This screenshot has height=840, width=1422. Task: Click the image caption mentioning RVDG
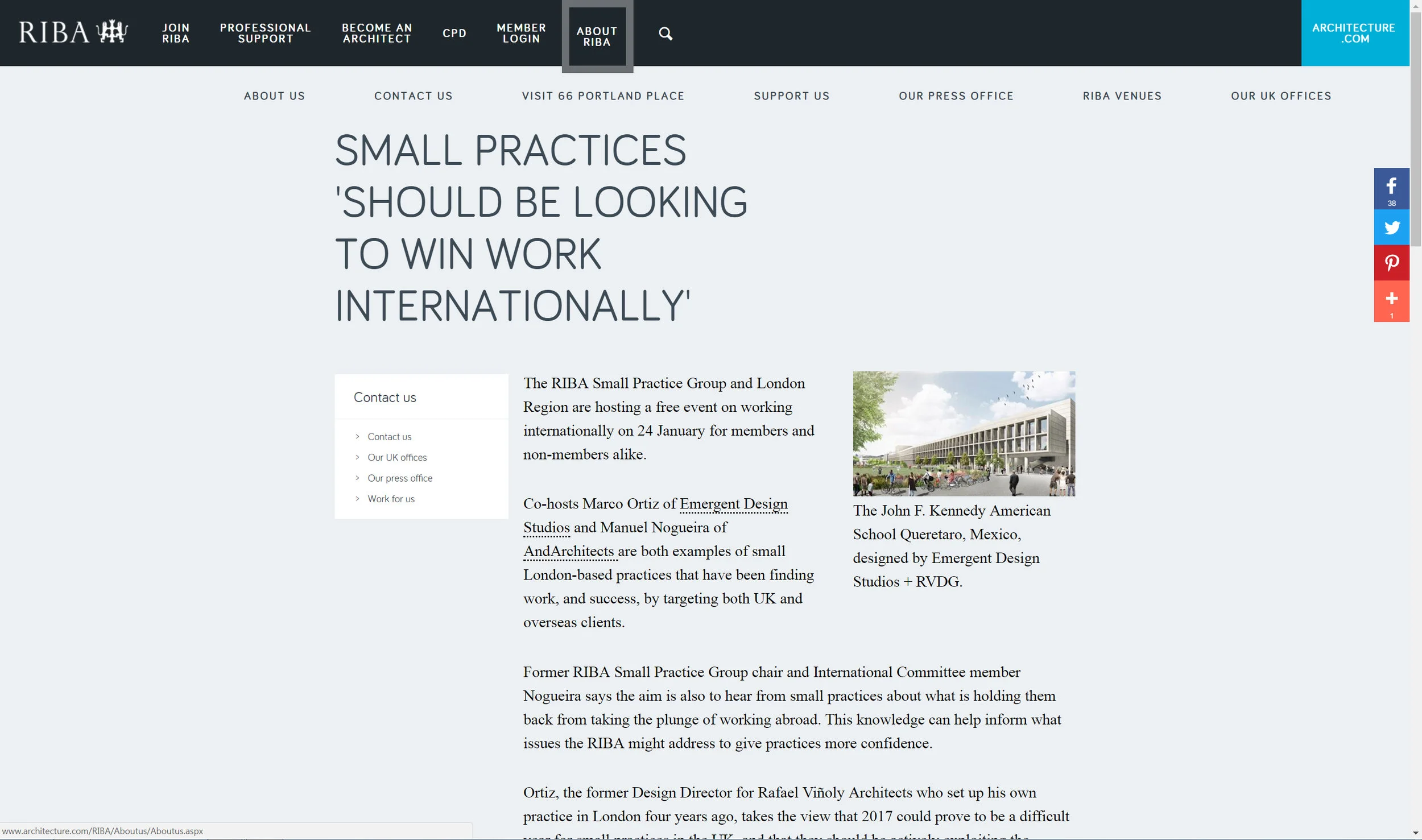[952, 546]
